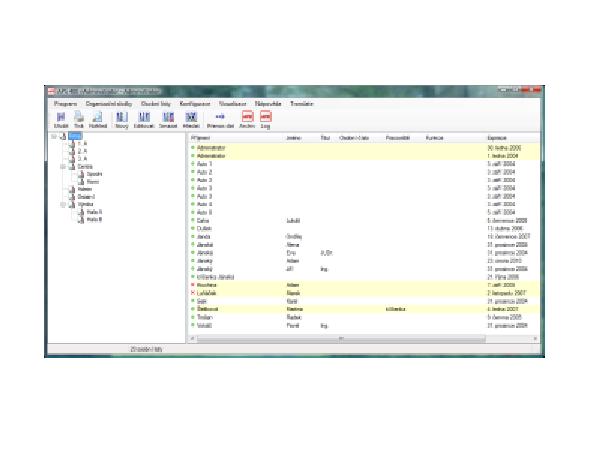Collapse the Centrála tree node
This screenshot has height=450, width=600.
62,166
